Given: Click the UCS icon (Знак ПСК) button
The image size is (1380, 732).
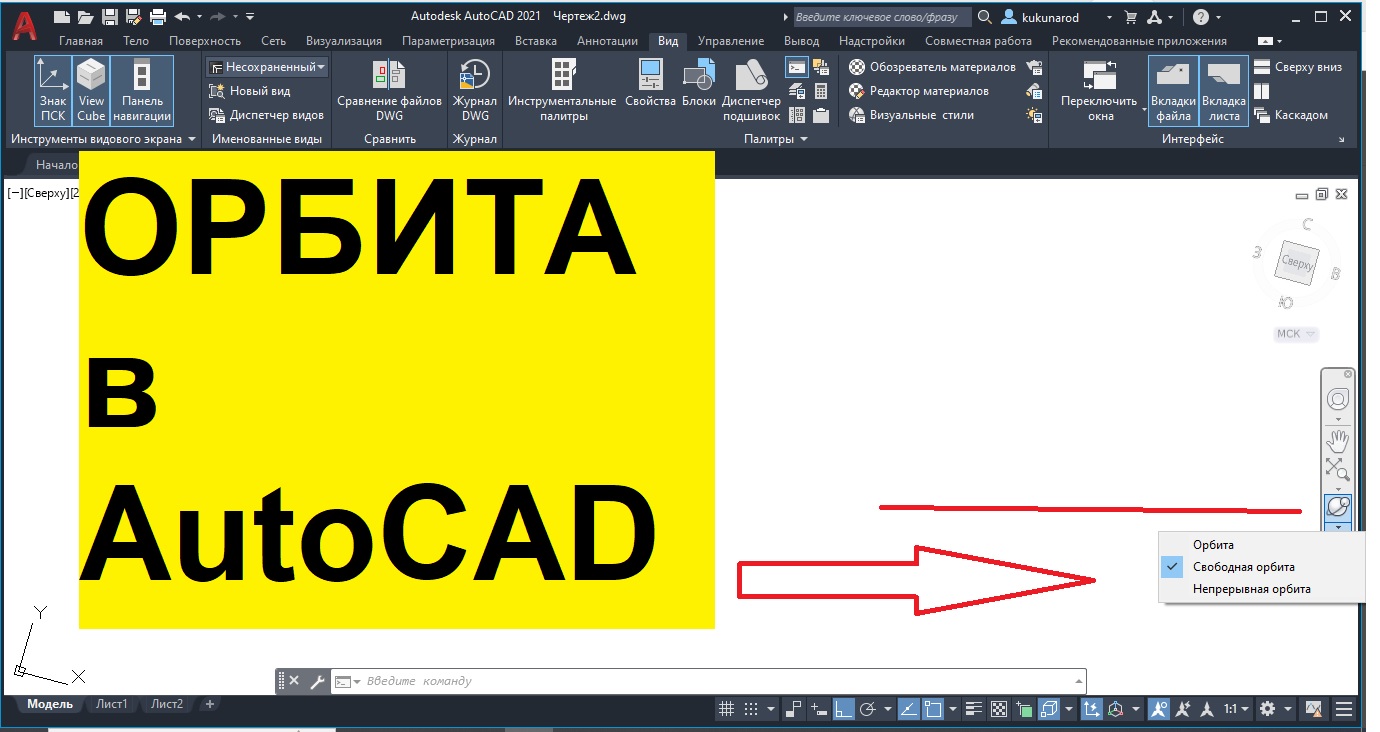Looking at the screenshot, I should [52, 90].
